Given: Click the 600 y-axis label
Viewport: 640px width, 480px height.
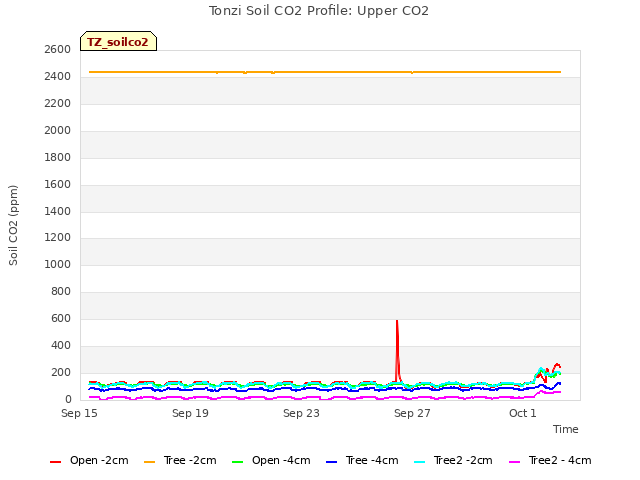Looking at the screenshot, I should tap(61, 318).
